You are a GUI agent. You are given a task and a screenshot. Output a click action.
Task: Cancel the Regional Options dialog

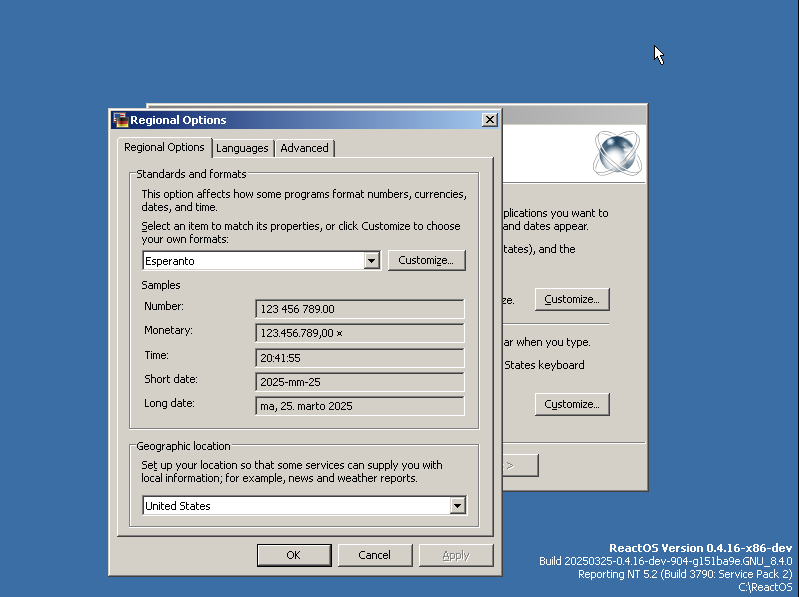click(x=374, y=555)
